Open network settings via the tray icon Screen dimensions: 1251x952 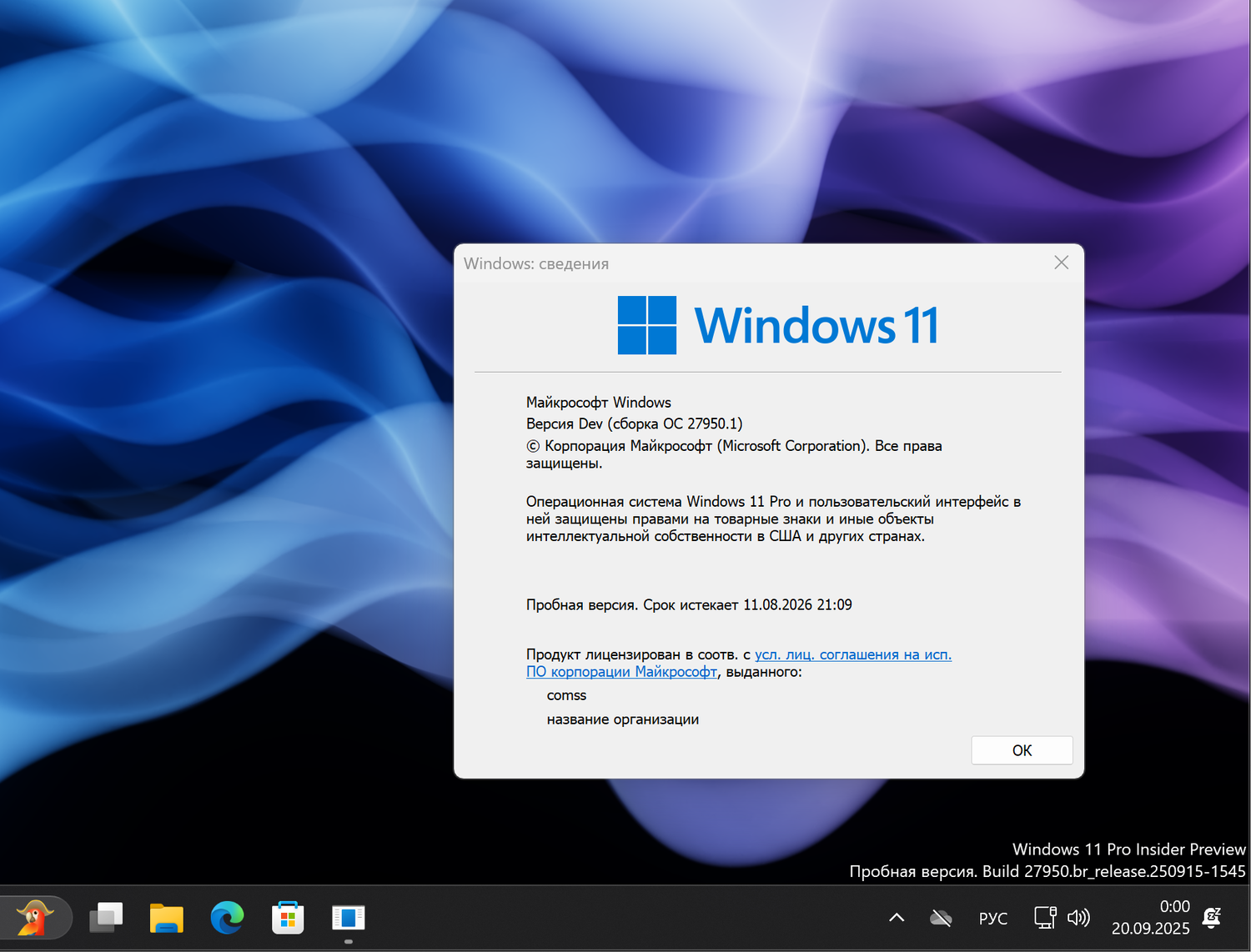(x=1044, y=917)
